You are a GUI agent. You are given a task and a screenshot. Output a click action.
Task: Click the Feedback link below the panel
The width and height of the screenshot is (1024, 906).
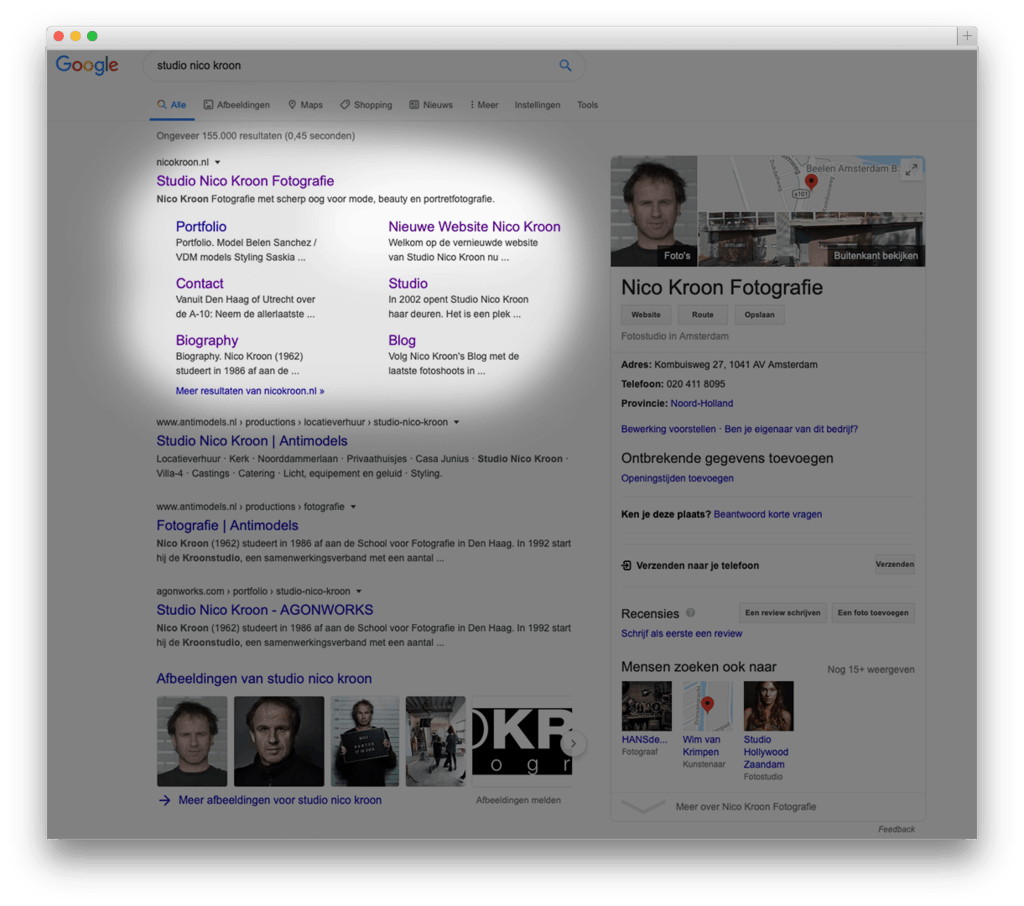point(896,829)
